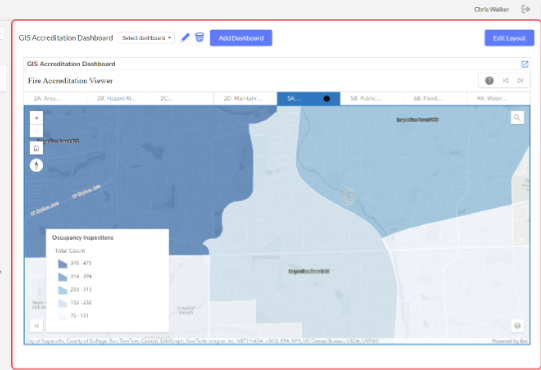Click the 395 - 475 legend swatch
The height and width of the screenshot is (370, 541).
click(62, 264)
